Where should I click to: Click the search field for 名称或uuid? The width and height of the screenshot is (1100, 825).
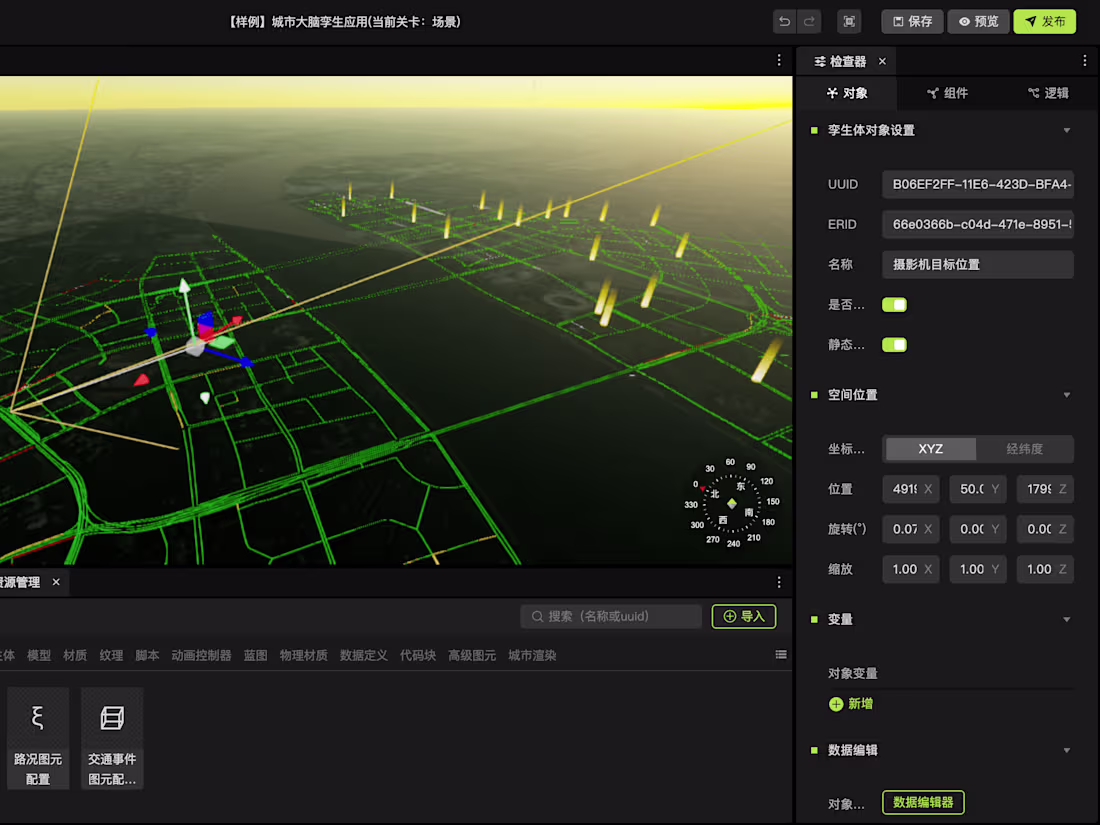point(610,616)
